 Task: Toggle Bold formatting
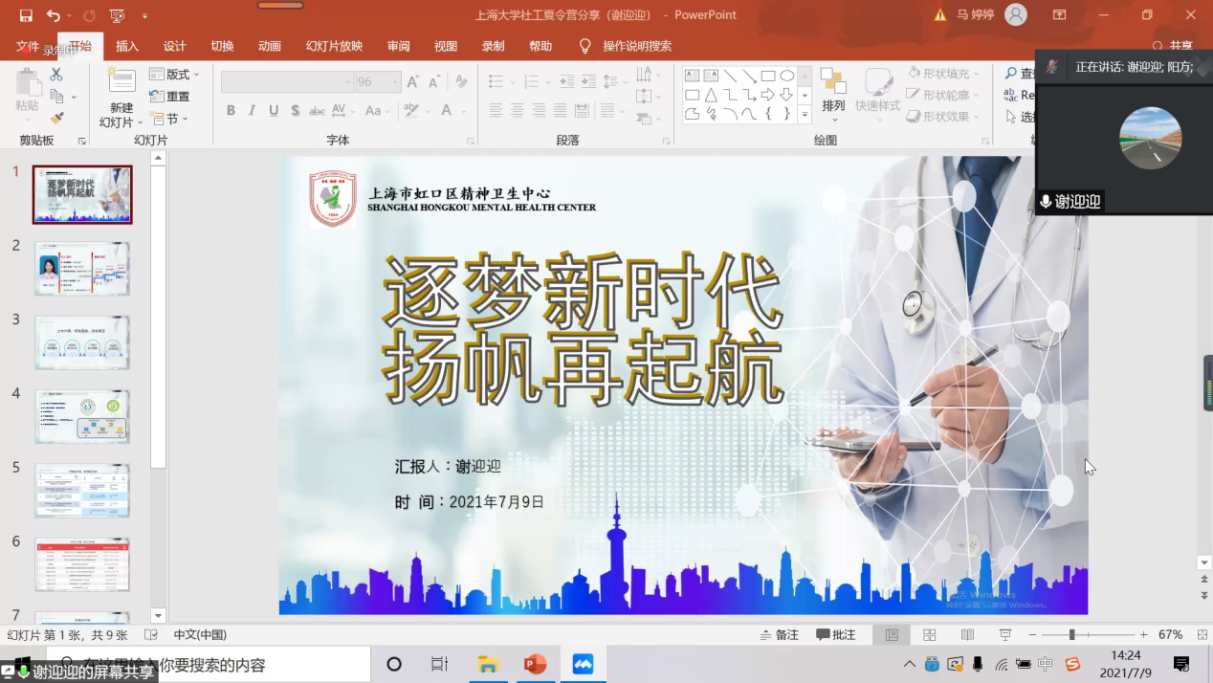[231, 111]
